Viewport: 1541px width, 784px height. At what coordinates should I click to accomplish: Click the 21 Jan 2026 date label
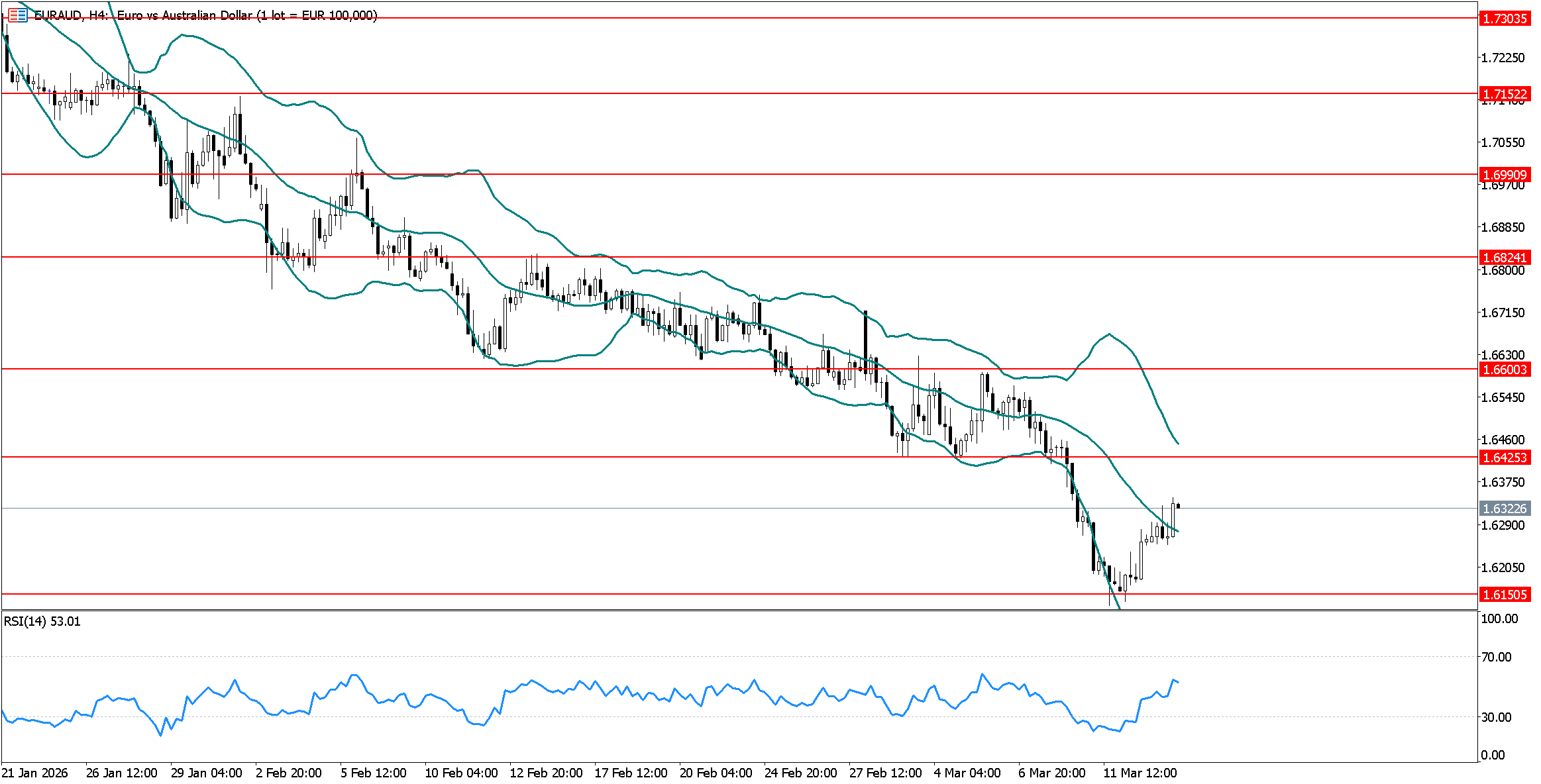tap(34, 773)
